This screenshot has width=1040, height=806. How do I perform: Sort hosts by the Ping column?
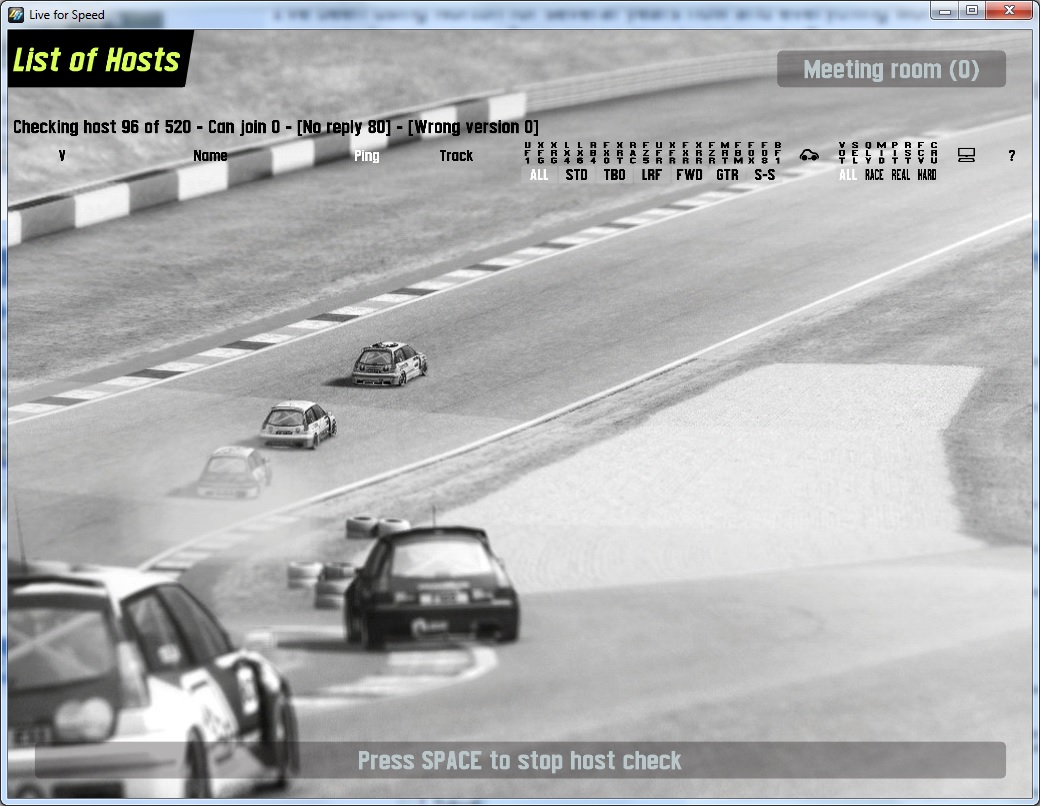click(x=367, y=156)
